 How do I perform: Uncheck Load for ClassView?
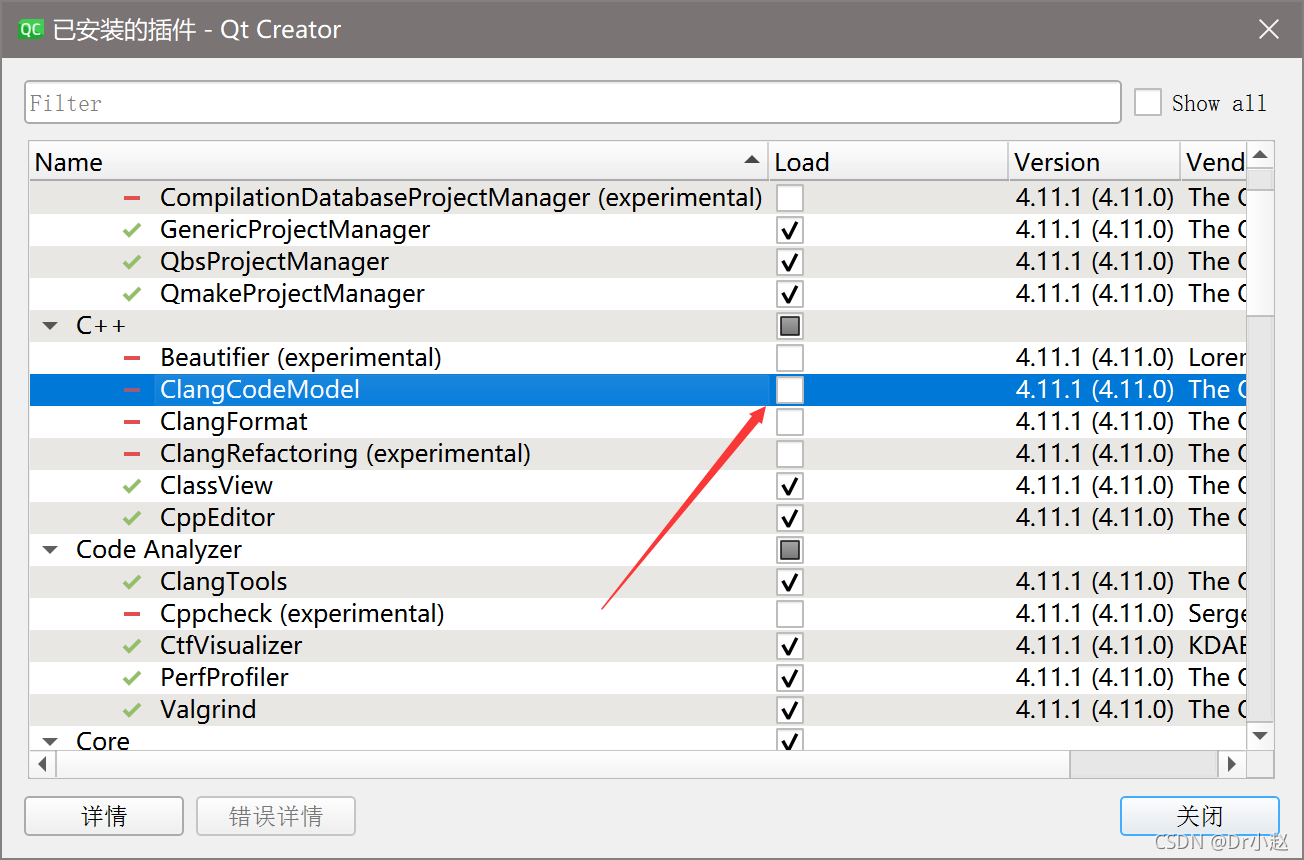[790, 486]
